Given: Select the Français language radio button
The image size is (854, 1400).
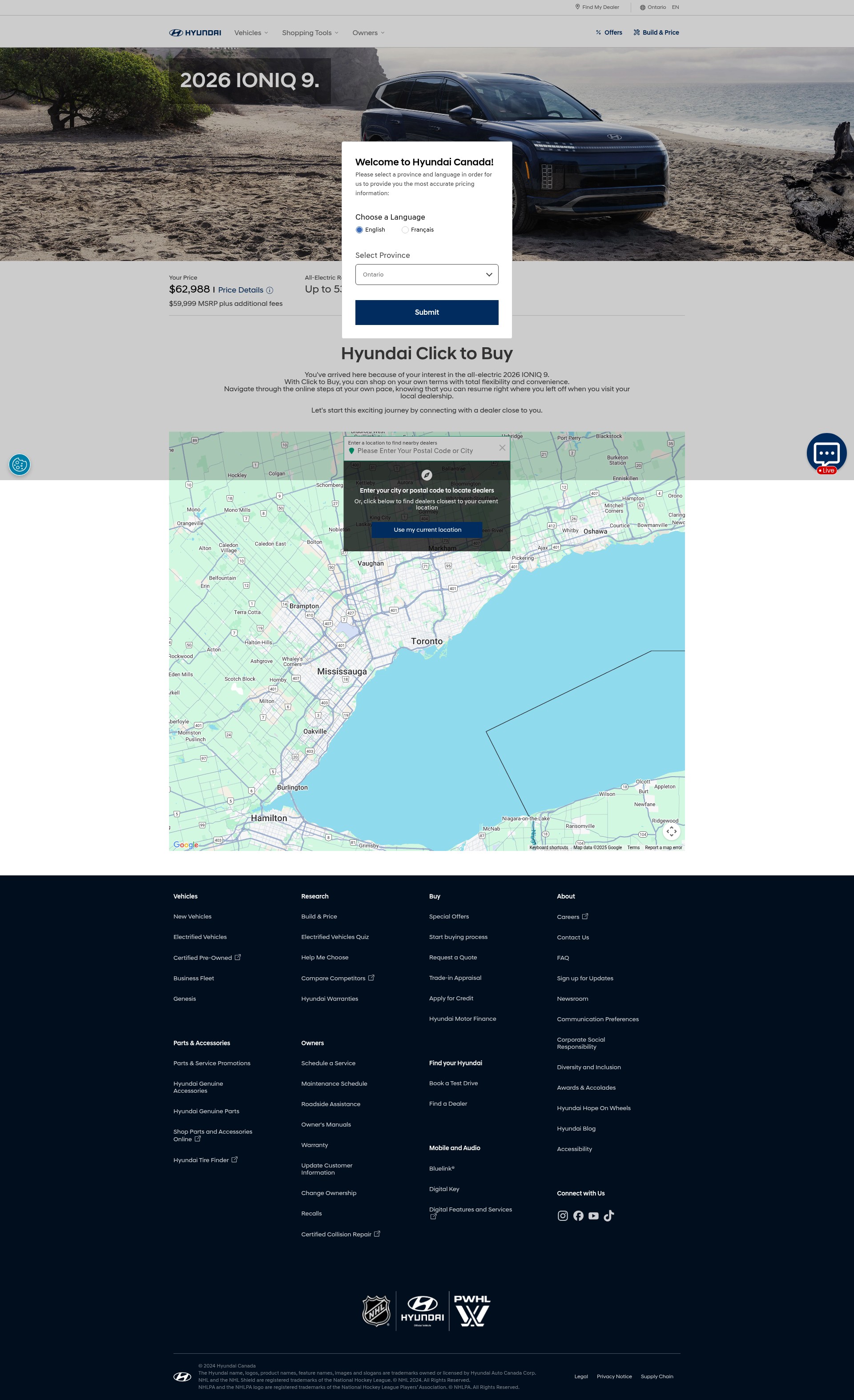Looking at the screenshot, I should coord(405,230).
